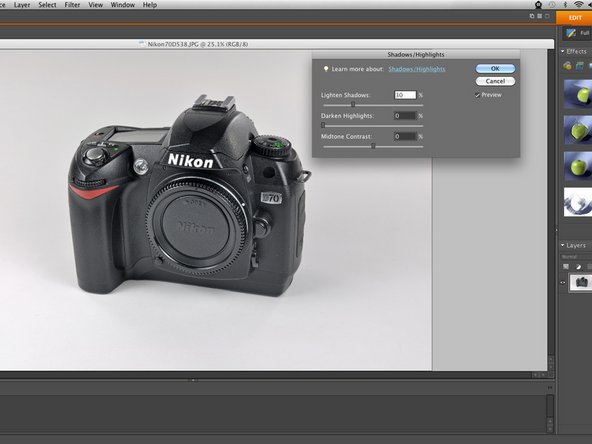Select the third category icon in Effects panel
The width and height of the screenshot is (592, 444).
click(x=590, y=66)
